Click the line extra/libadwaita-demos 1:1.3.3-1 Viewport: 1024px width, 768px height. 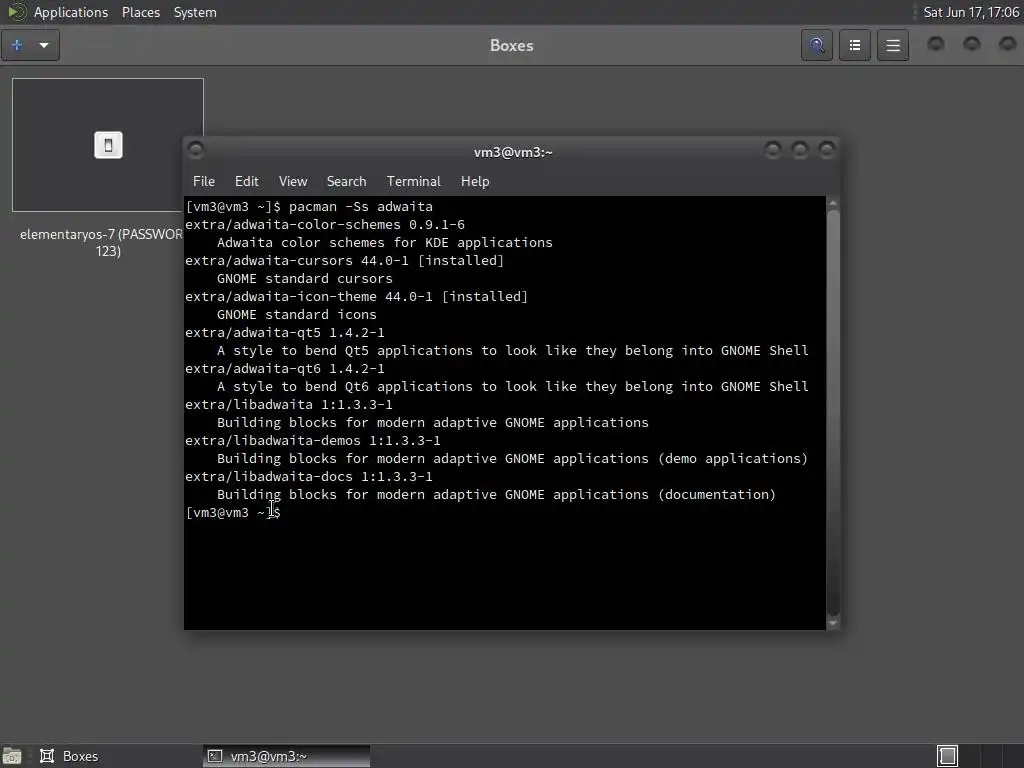313,440
